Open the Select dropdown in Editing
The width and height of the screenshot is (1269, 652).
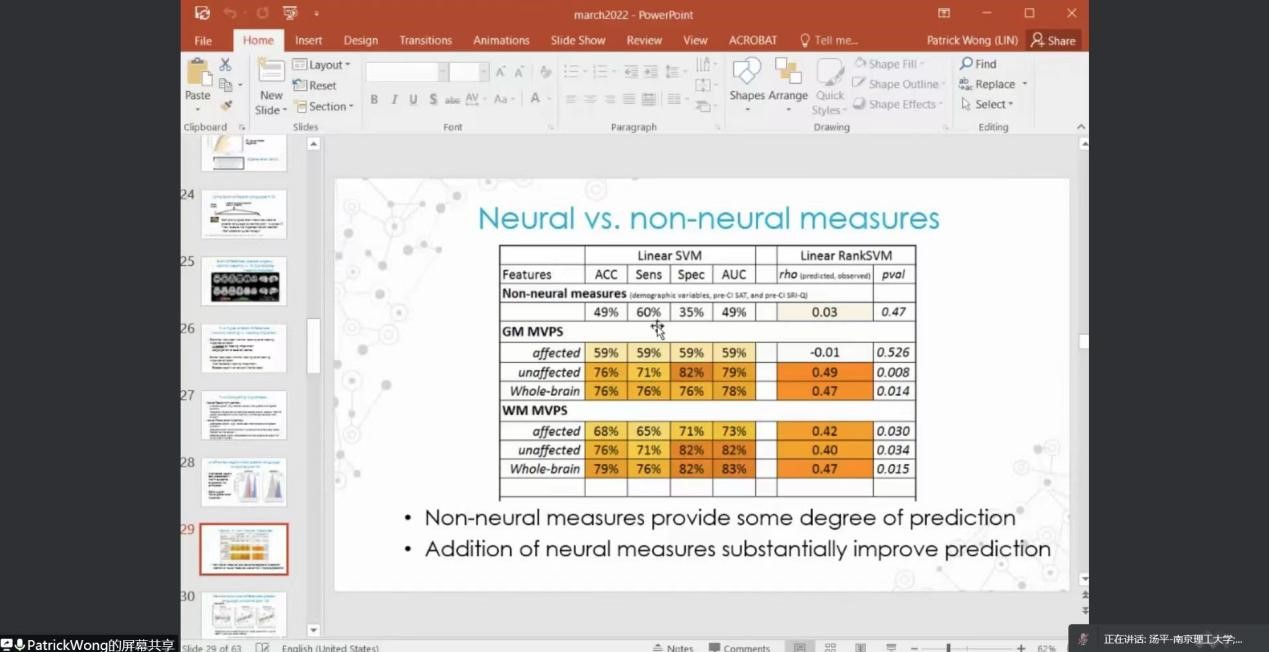pyautogui.click(x=987, y=104)
